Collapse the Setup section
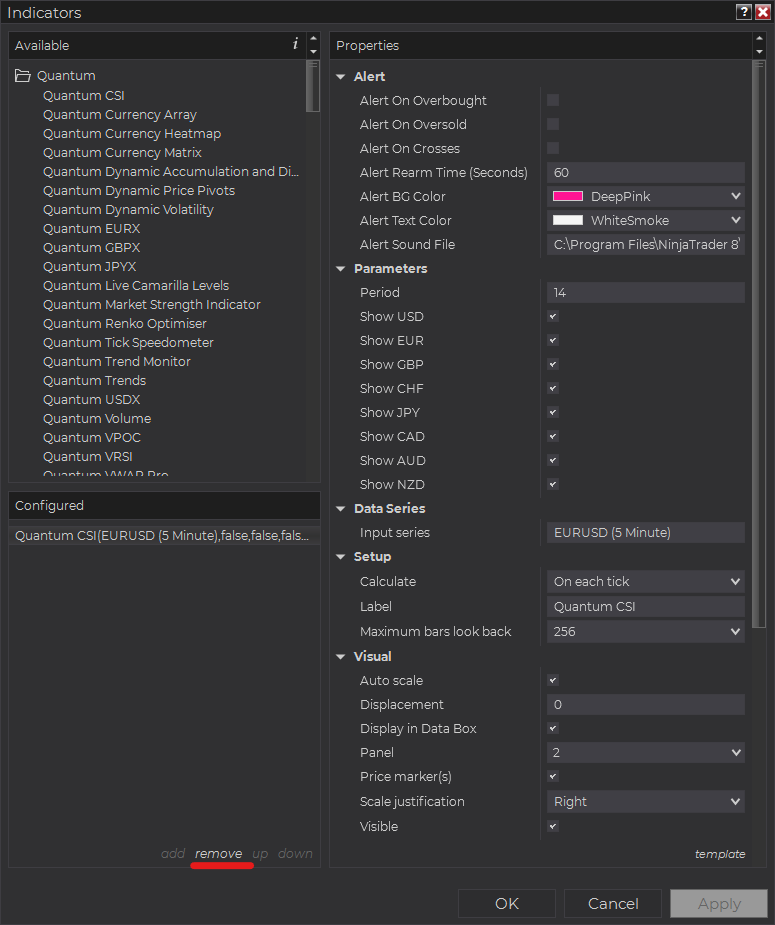The height and width of the screenshot is (925, 775). click(x=340, y=557)
